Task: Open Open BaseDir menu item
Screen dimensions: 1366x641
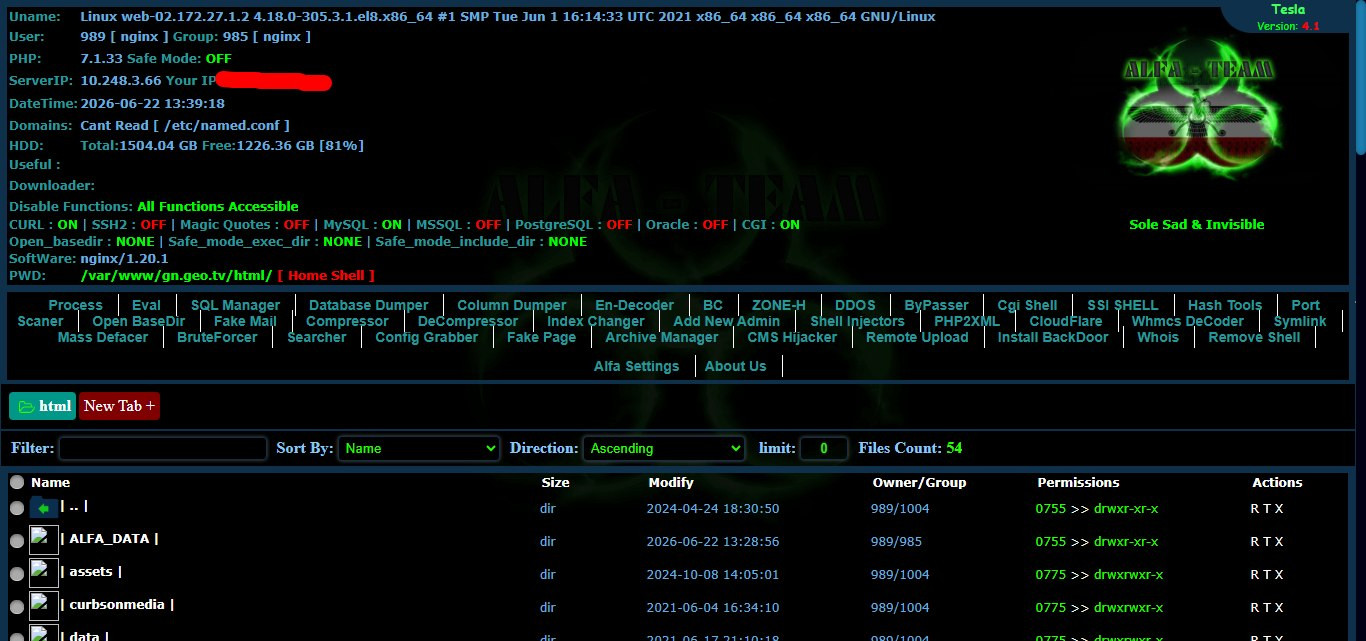Action: pos(139,321)
